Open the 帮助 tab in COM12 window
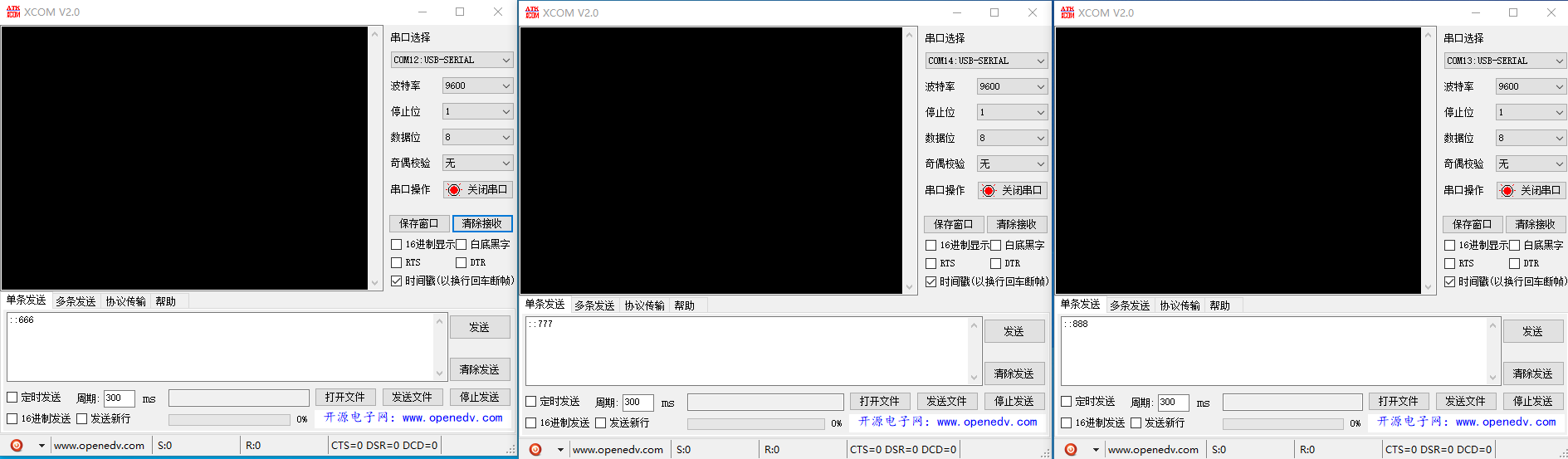 coord(166,301)
